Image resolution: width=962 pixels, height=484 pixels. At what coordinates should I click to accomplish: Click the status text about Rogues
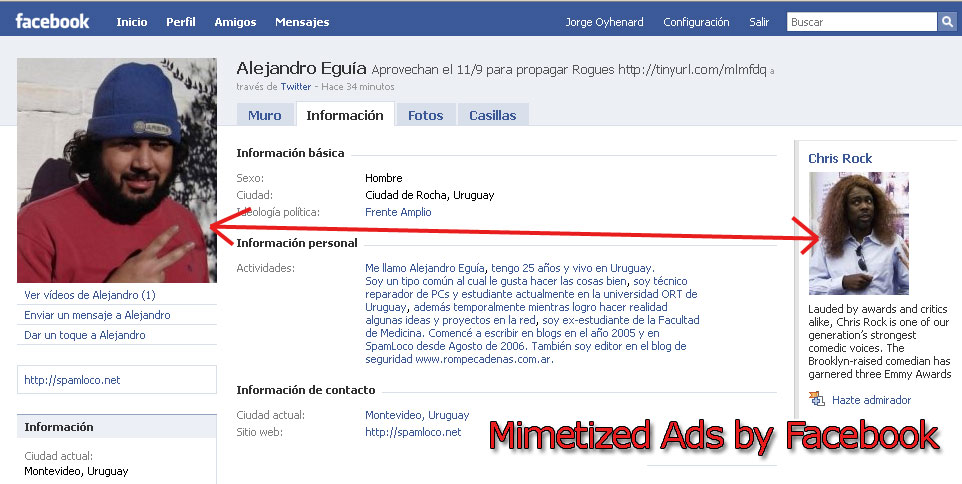pos(569,69)
